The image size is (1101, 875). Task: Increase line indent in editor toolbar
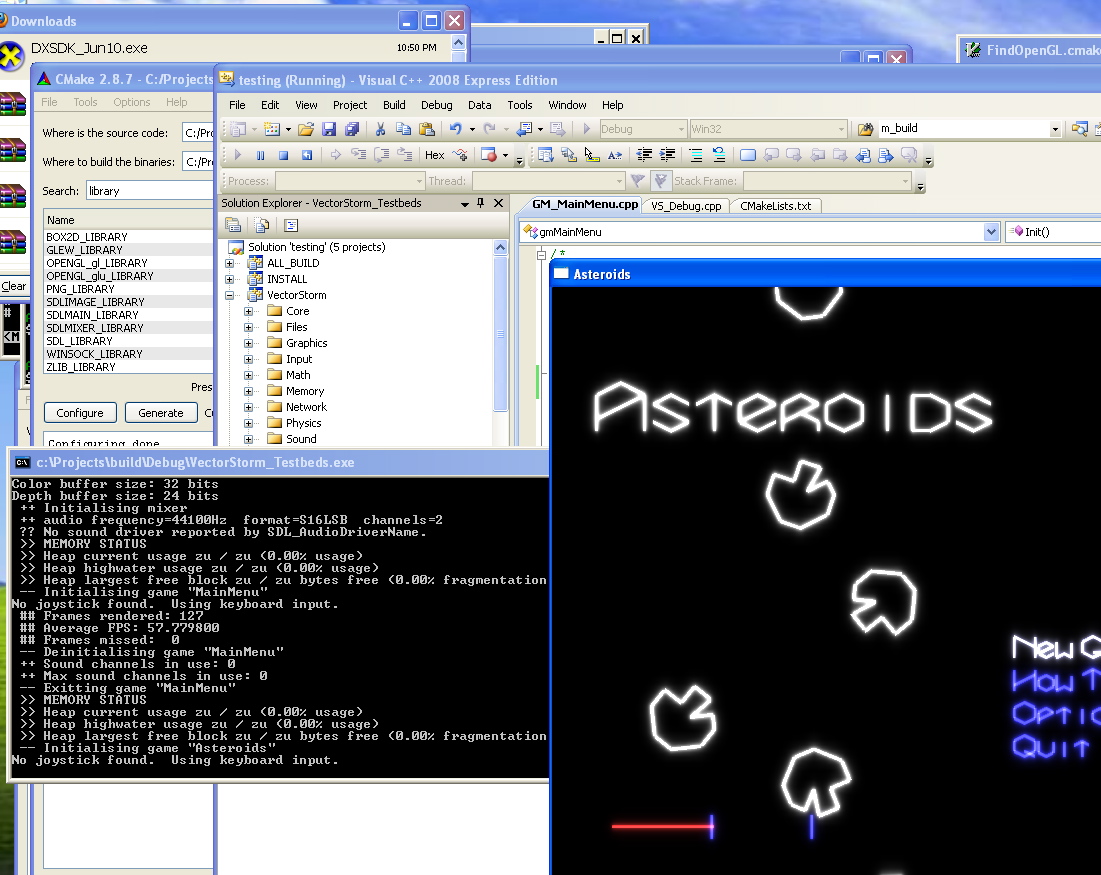pyautogui.click(x=667, y=155)
